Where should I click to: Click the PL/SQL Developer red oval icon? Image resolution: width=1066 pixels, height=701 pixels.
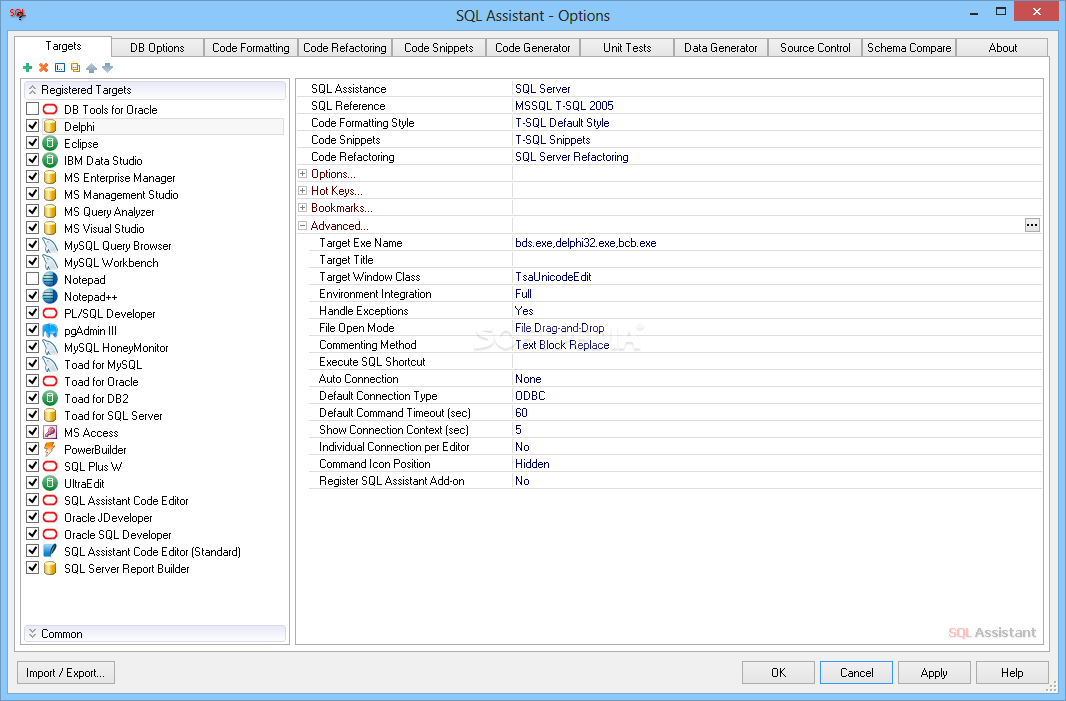point(50,313)
